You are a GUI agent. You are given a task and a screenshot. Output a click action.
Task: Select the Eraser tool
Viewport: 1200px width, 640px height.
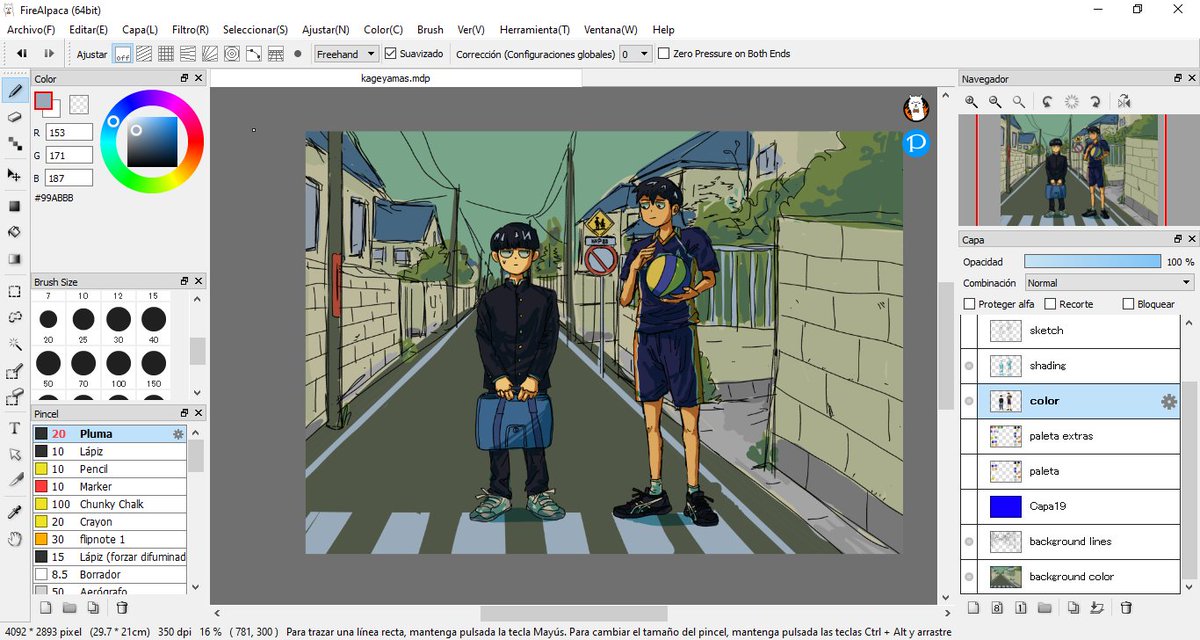[14, 117]
